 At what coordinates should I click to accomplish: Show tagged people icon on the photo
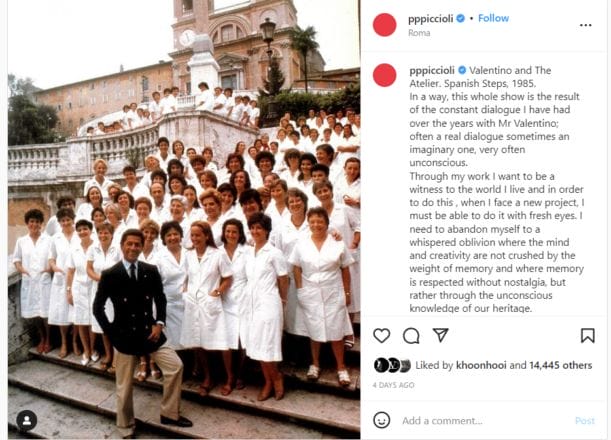tap(27, 421)
